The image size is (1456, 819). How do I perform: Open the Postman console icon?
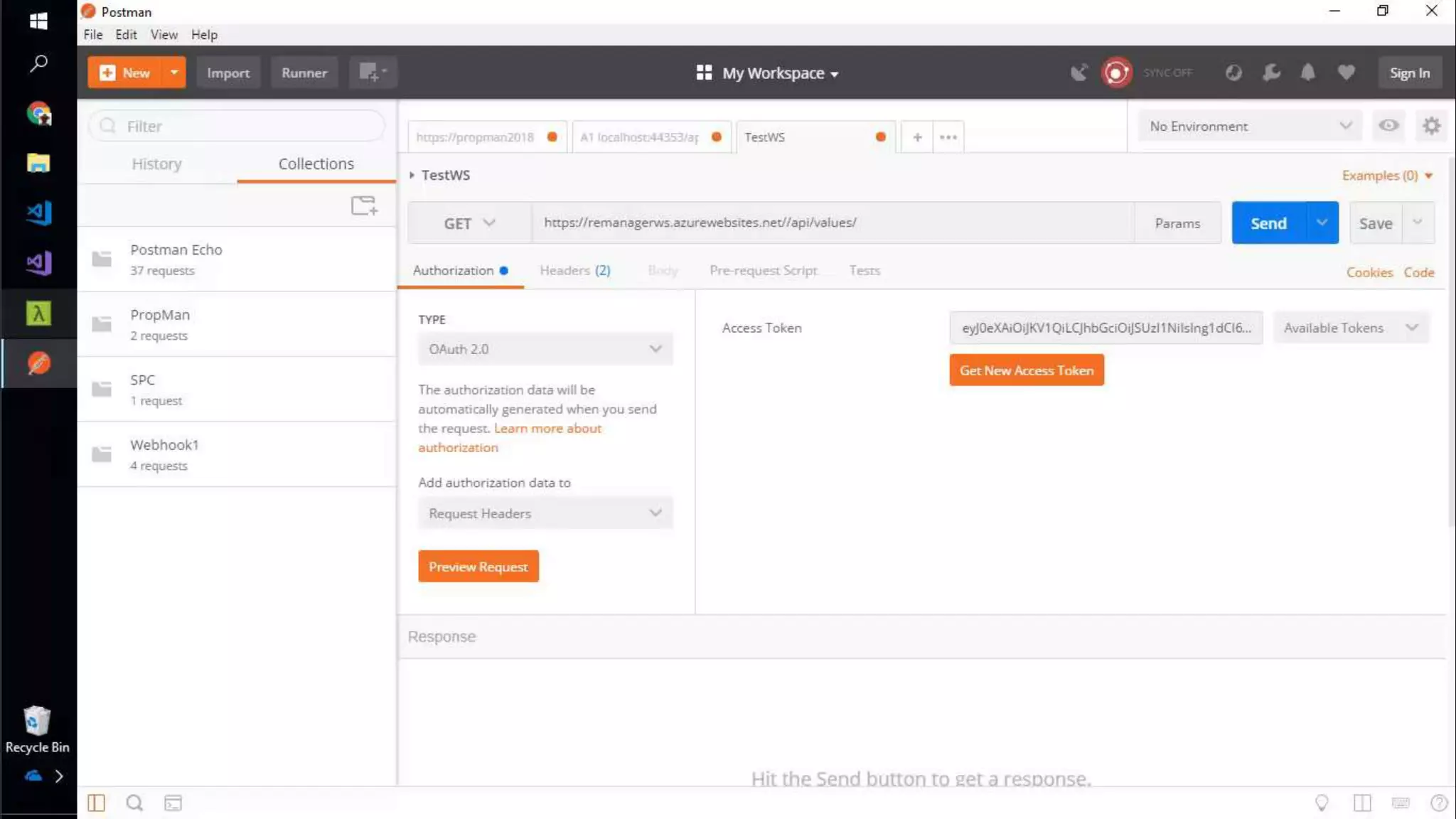(173, 803)
